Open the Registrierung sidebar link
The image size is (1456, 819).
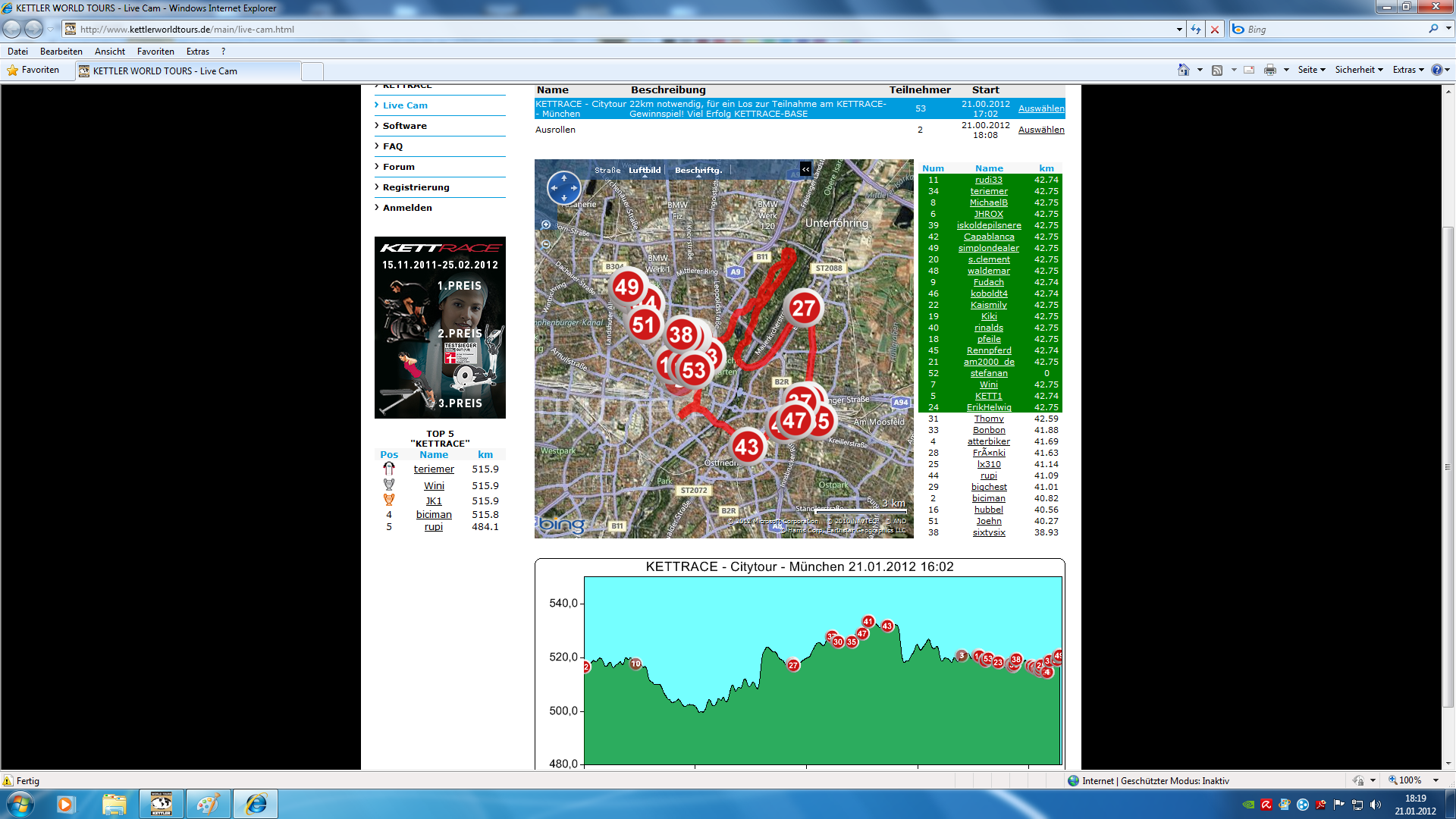click(x=416, y=187)
